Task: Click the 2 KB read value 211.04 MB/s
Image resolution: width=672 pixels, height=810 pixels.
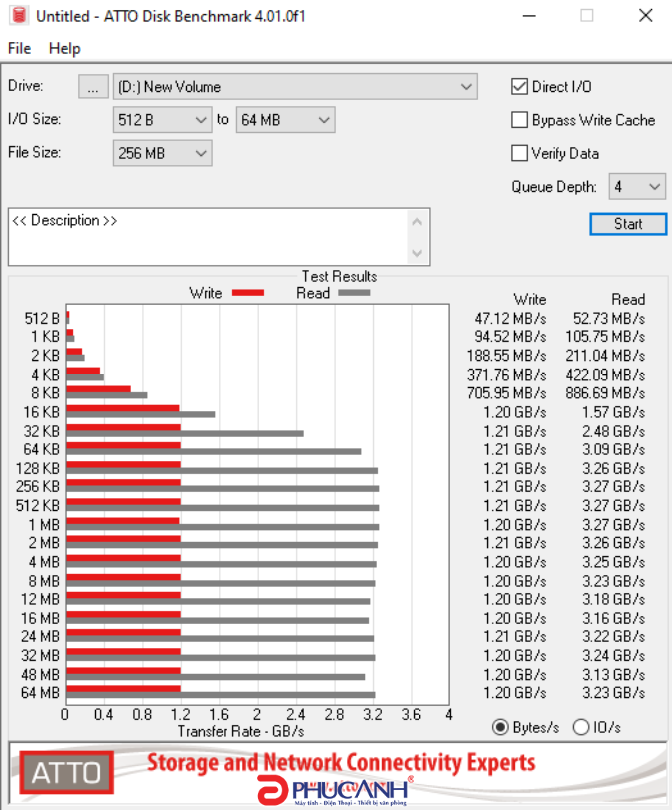Action: (x=605, y=356)
